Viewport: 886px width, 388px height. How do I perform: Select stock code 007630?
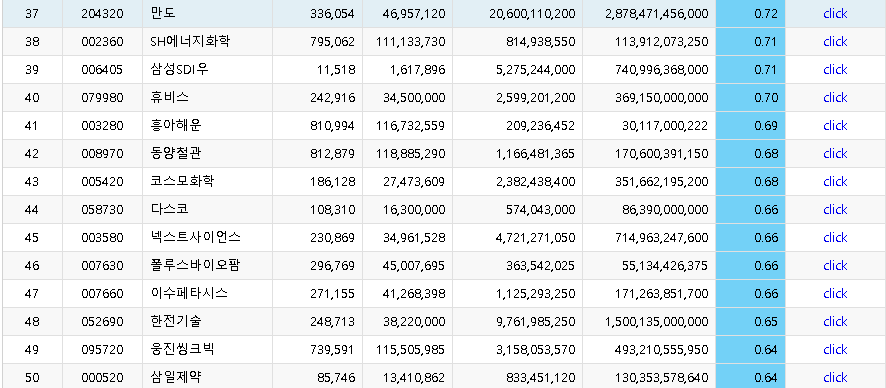[102, 265]
